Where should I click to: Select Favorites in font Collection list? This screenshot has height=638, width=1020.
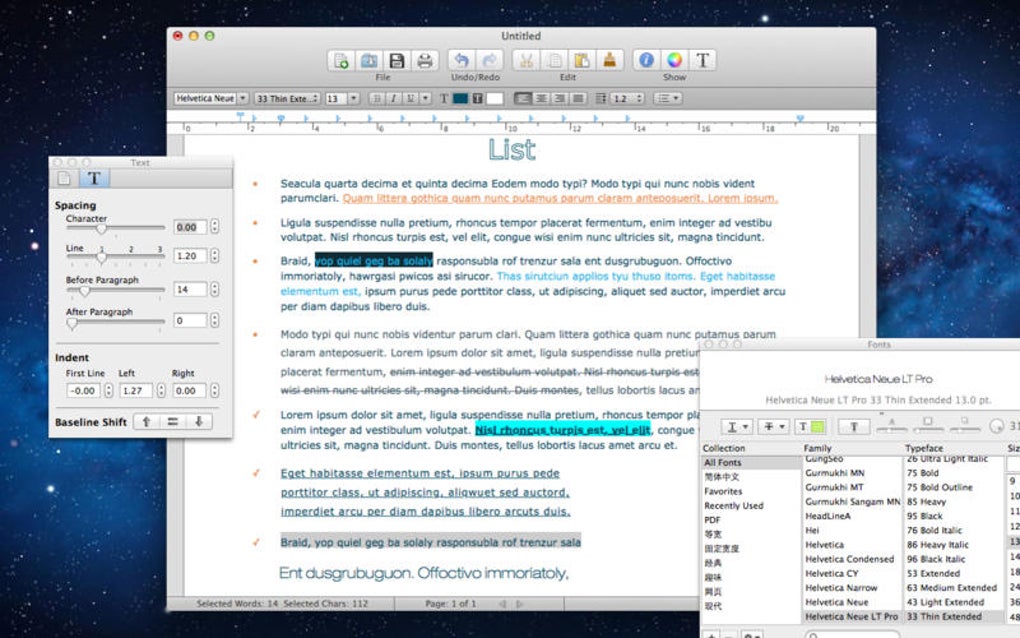click(723, 491)
